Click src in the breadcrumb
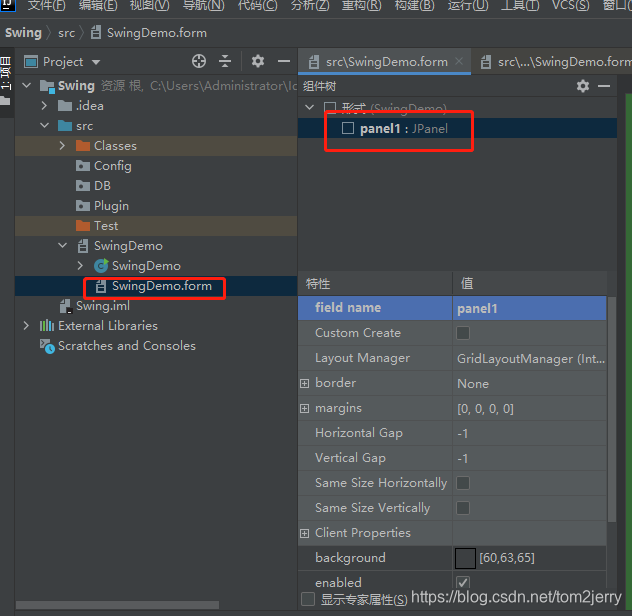Image resolution: width=632 pixels, height=616 pixels. click(x=67, y=33)
